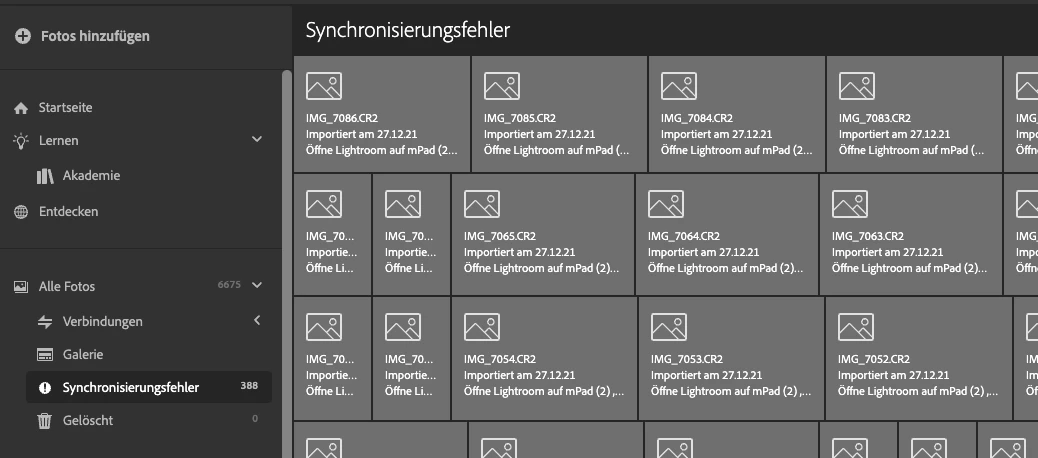Click placeholder image icon of IMG_7052.CR2
Image resolution: width=1038 pixels, height=458 pixels.
pyautogui.click(x=856, y=327)
